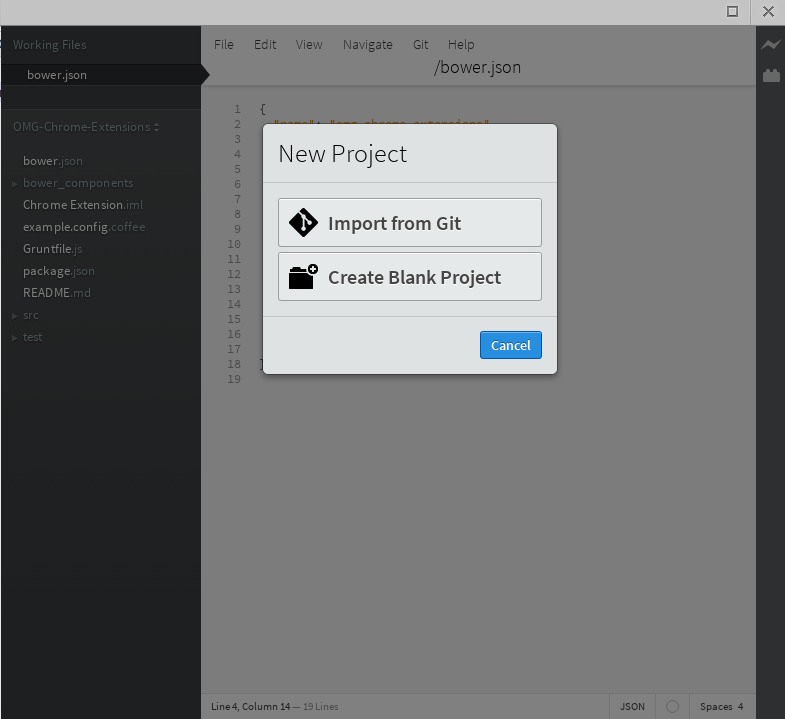The image size is (785, 719).
Task: Open the Navigate menu
Action: [367, 44]
